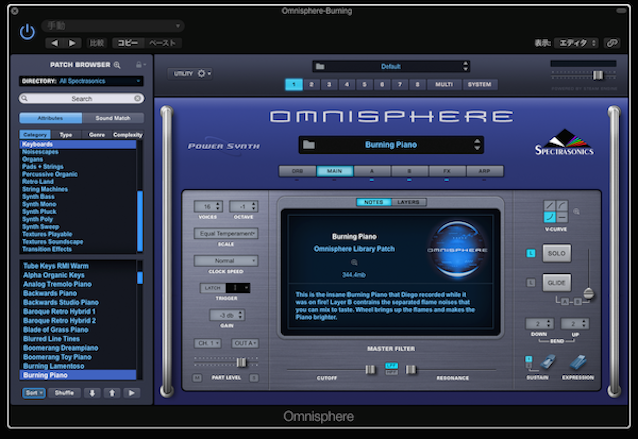Toggle the part mute M button
The width and height of the screenshot is (638, 439).
[x=197, y=378]
